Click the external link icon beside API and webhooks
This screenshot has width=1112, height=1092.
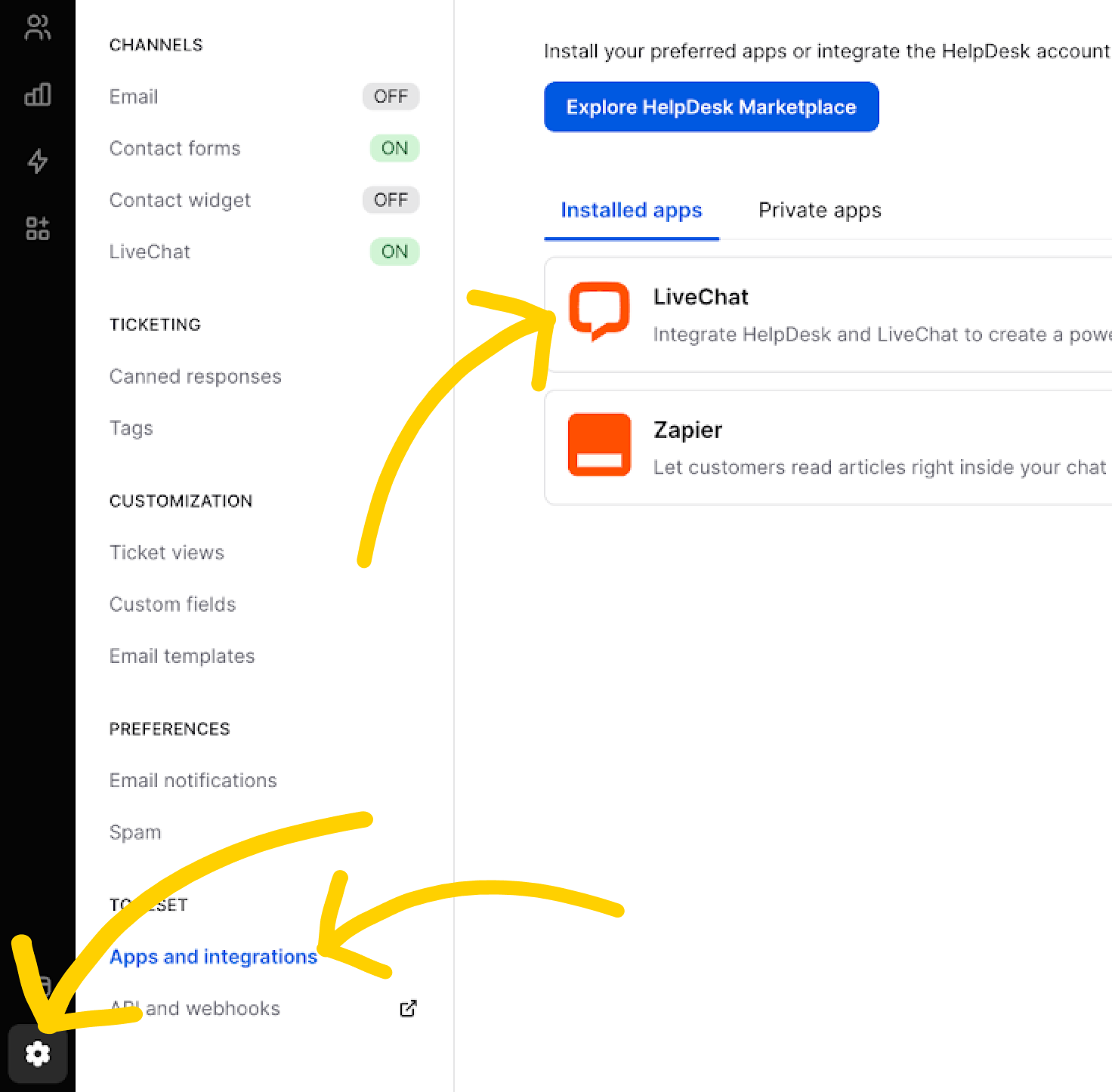click(408, 1008)
